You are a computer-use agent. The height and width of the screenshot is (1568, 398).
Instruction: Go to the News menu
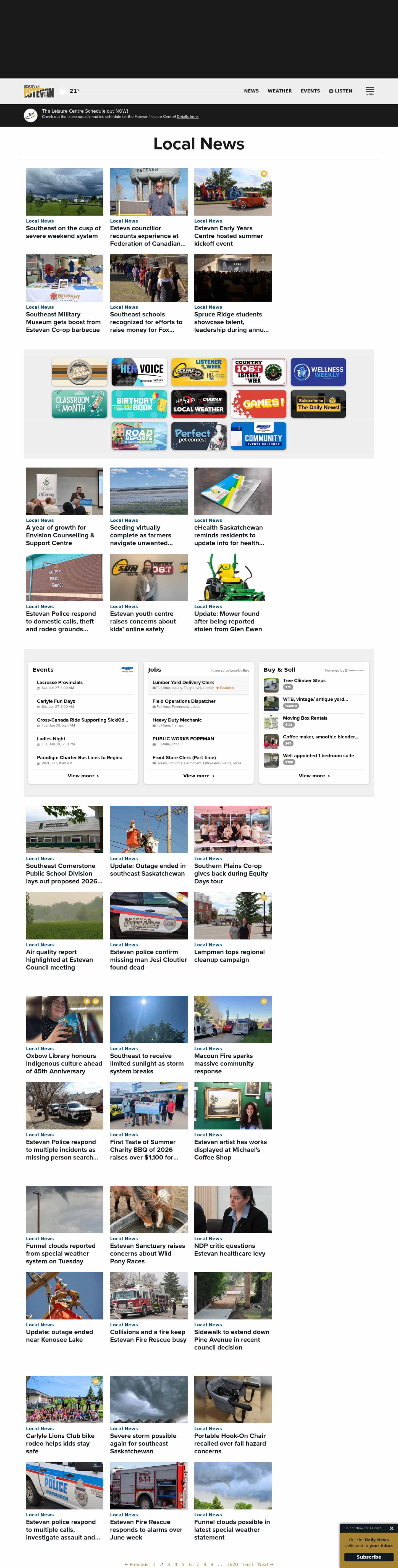tap(251, 91)
